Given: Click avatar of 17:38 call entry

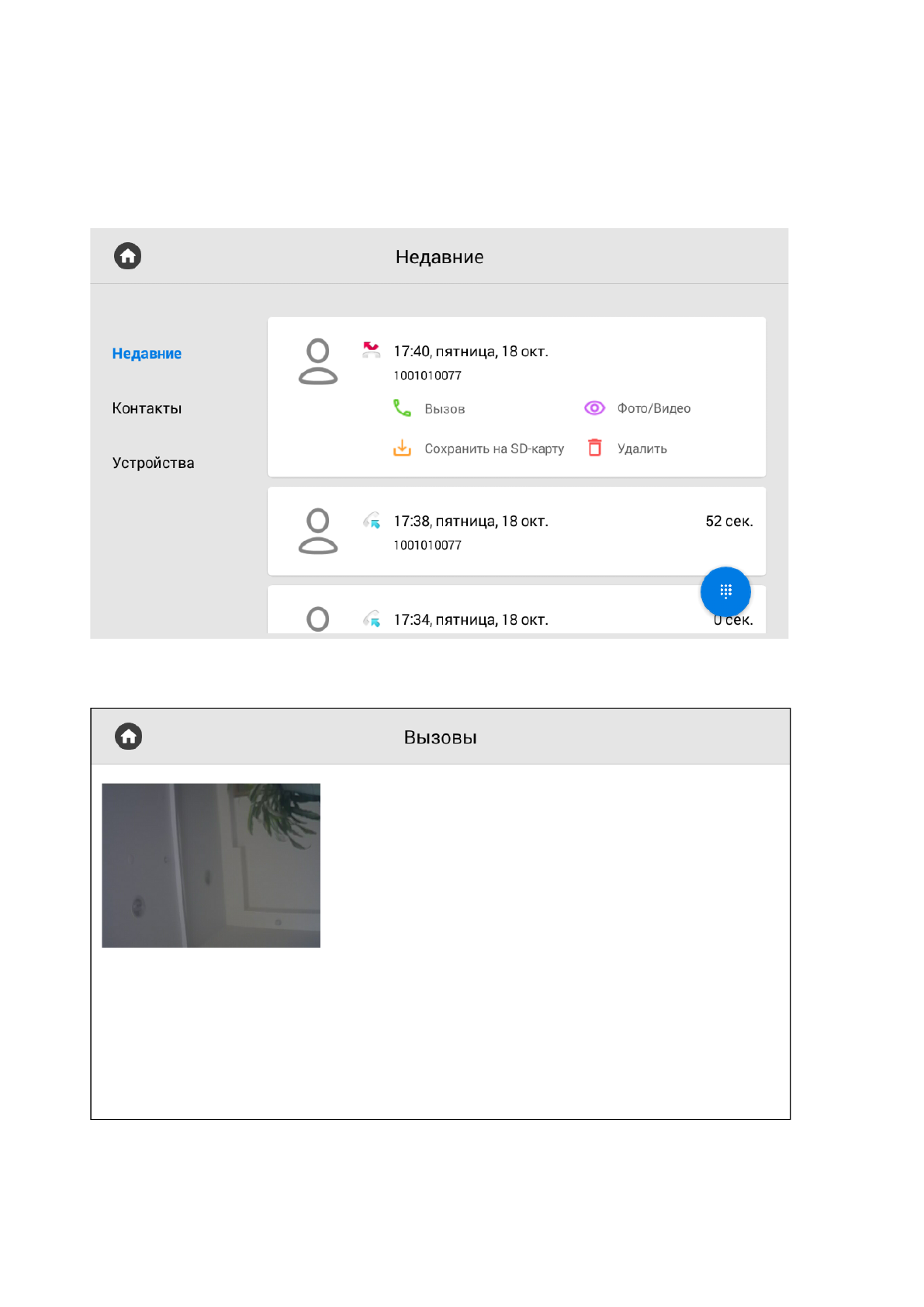Looking at the screenshot, I should pos(318,532).
